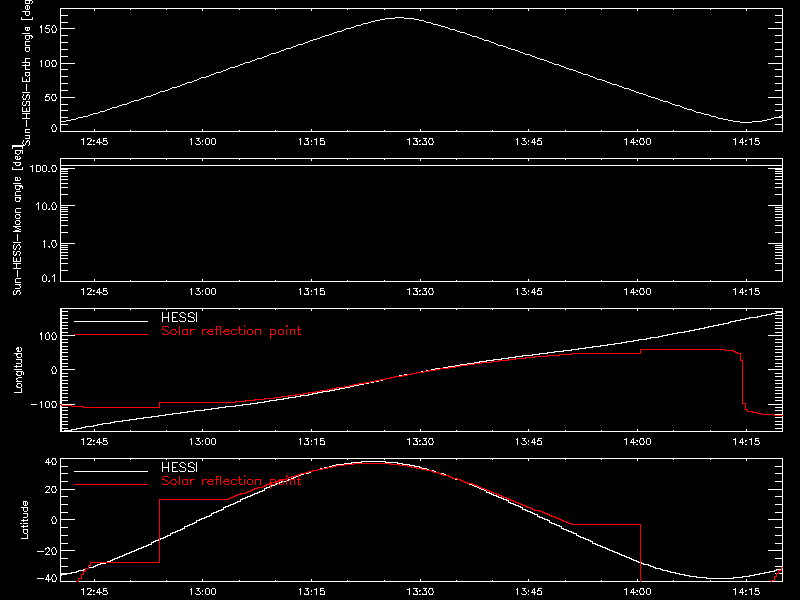
Task: Click Solar reflection point legend in Latitude plot
Action: pos(231,481)
